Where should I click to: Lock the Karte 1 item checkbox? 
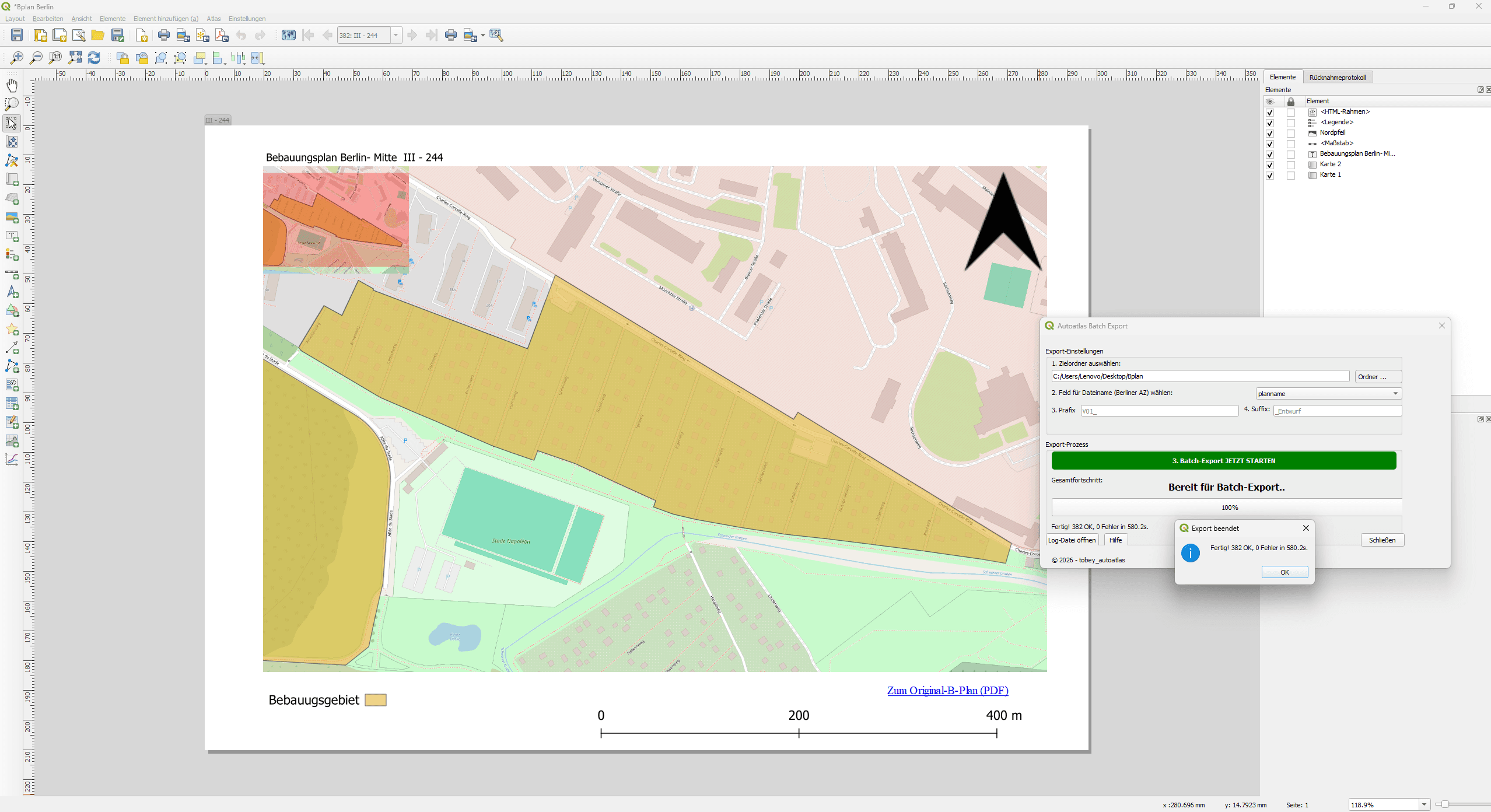pos(1291,176)
